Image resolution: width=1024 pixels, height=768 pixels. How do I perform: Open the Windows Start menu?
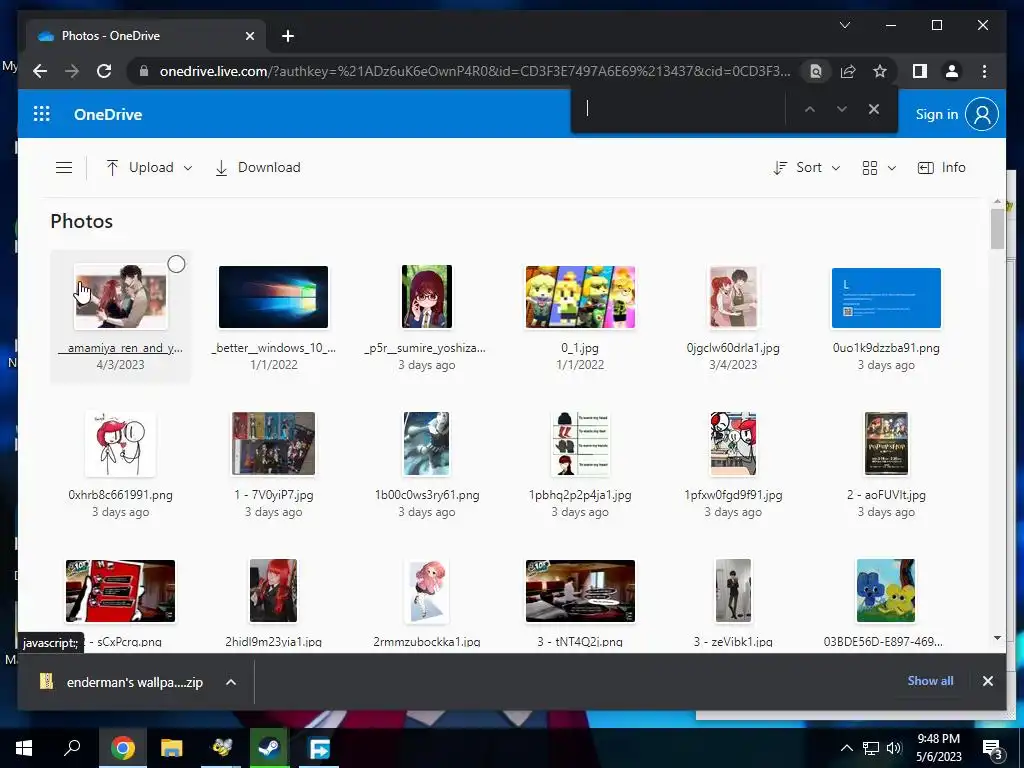click(24, 748)
